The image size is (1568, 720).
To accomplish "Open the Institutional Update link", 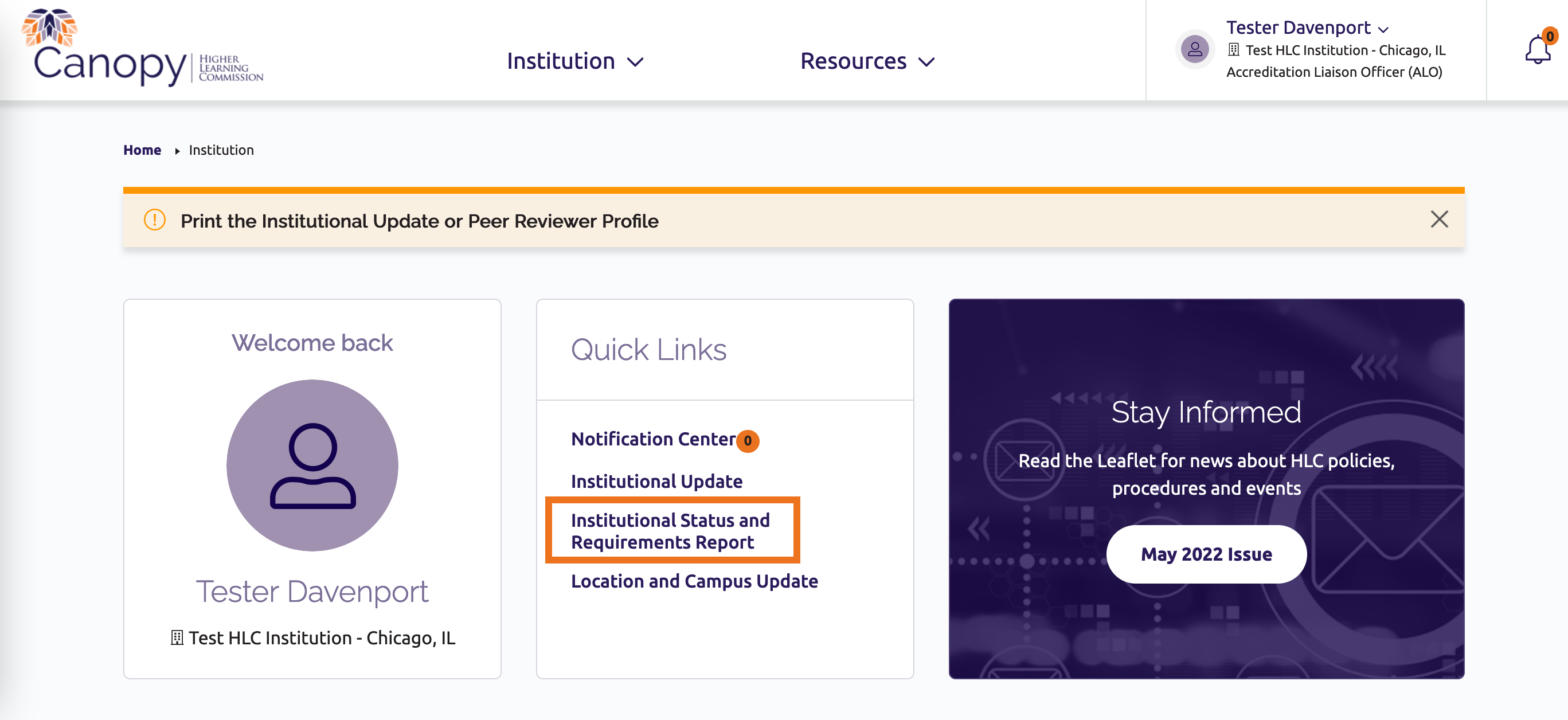I will [x=656, y=482].
